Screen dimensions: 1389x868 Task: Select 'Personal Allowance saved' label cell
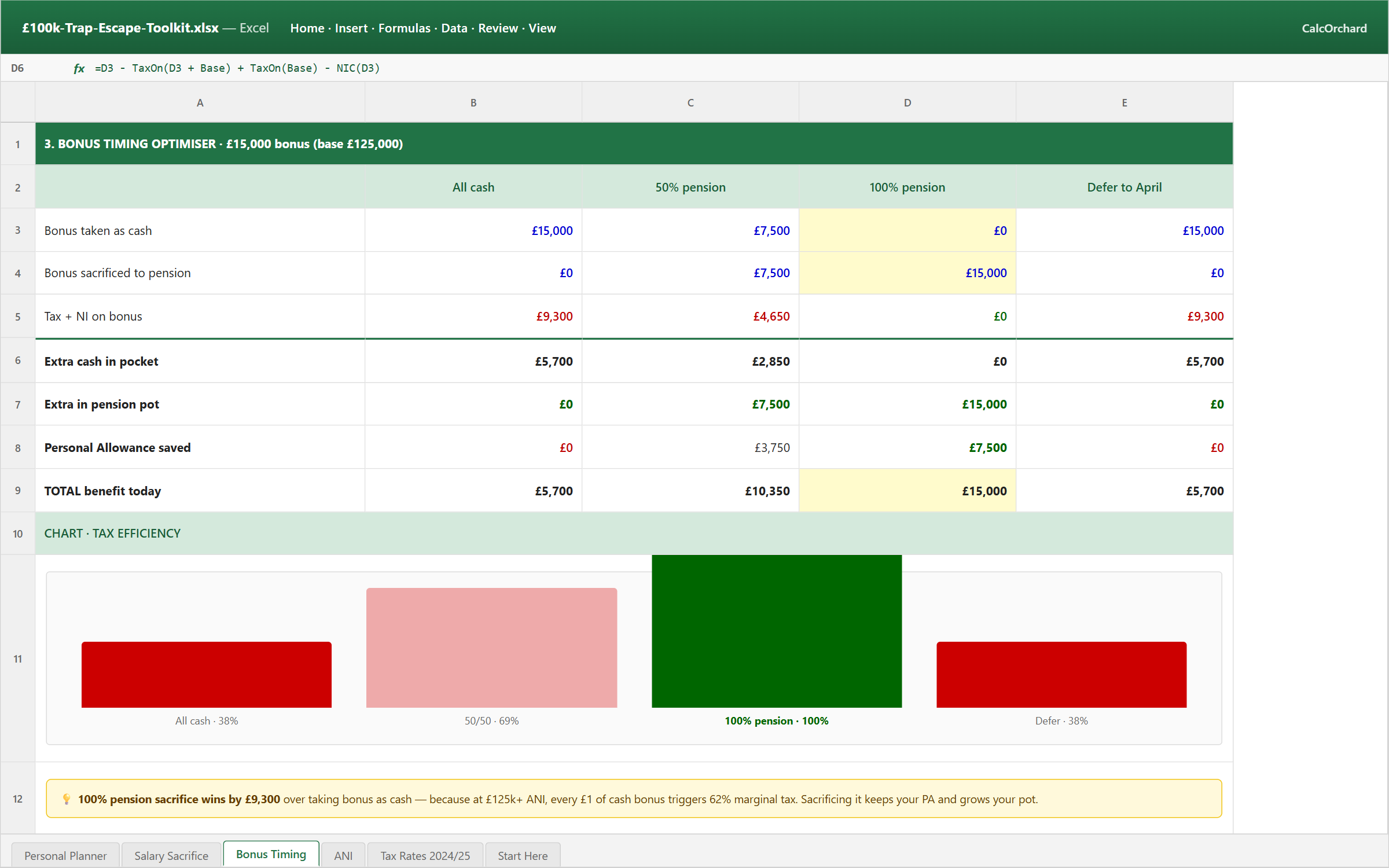tap(200, 447)
